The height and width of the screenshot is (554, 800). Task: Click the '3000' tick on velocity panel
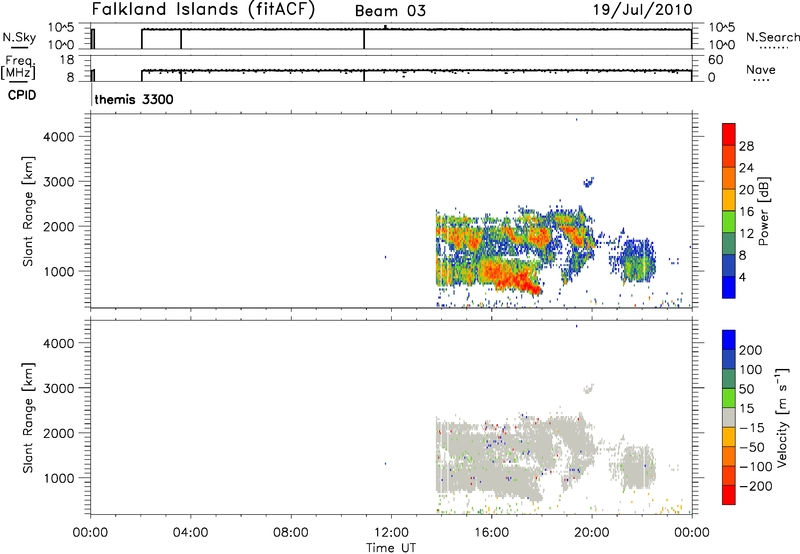59,388
